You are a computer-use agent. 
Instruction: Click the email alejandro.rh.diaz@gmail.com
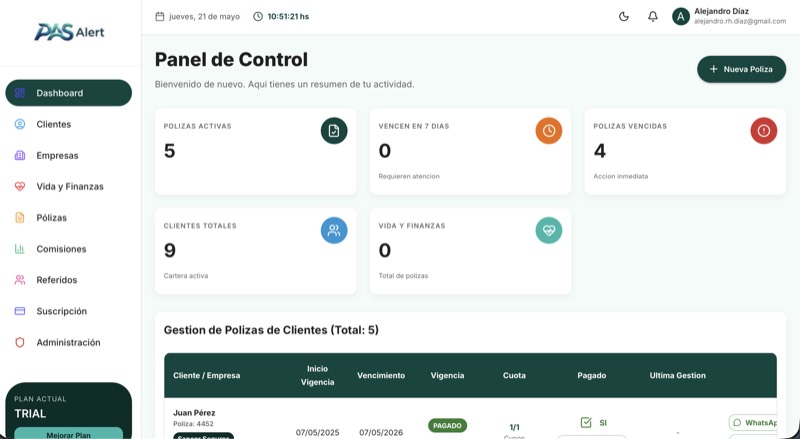[x=740, y=21]
